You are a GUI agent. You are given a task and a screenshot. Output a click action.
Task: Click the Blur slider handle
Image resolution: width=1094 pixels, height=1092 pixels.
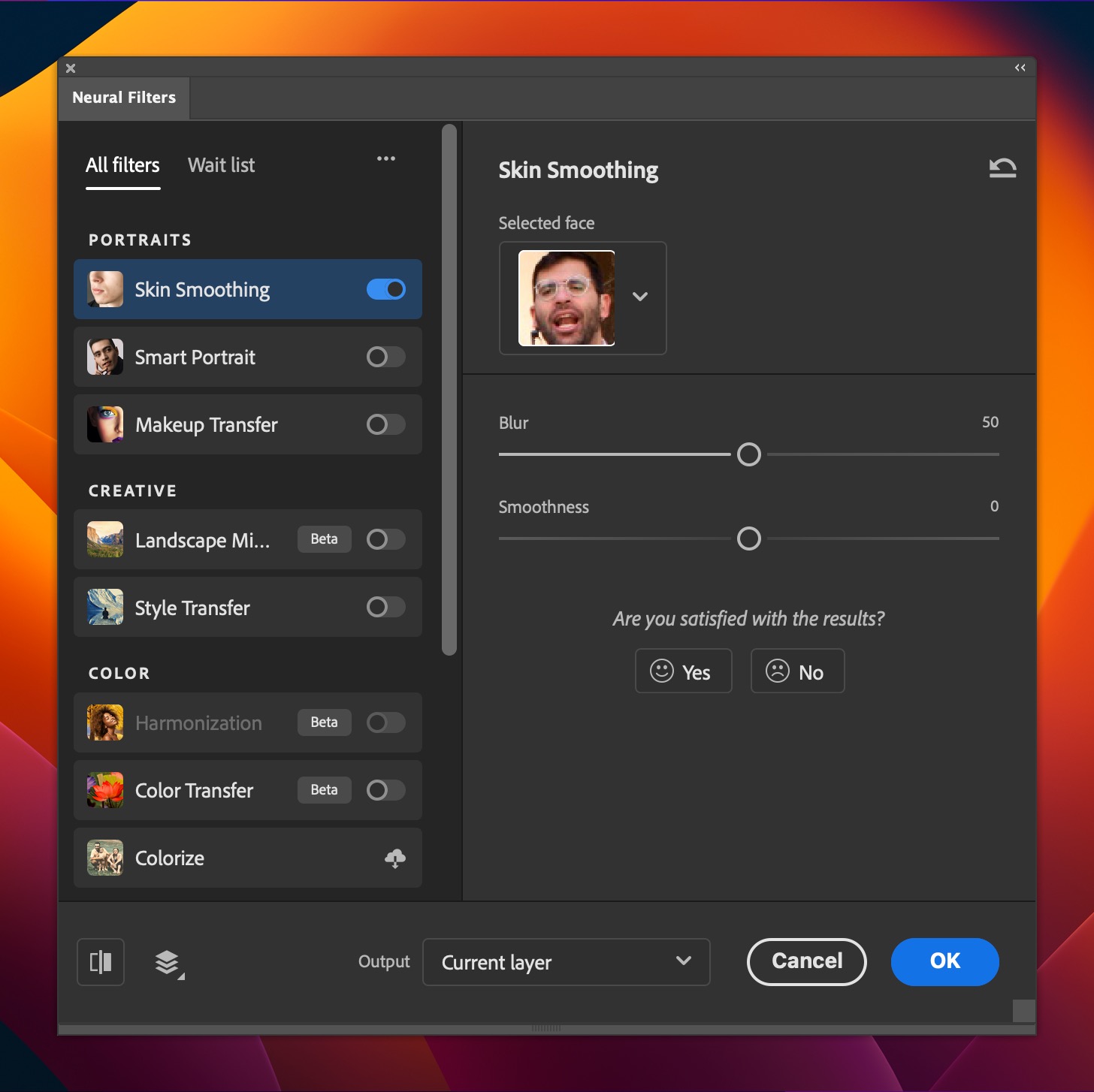coord(749,454)
